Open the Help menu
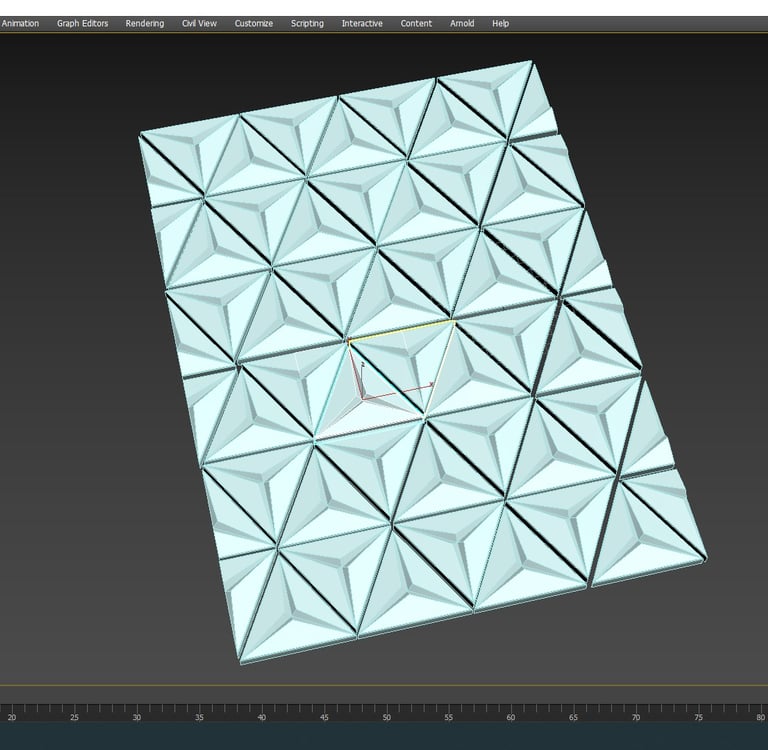768x750 pixels. pos(500,23)
